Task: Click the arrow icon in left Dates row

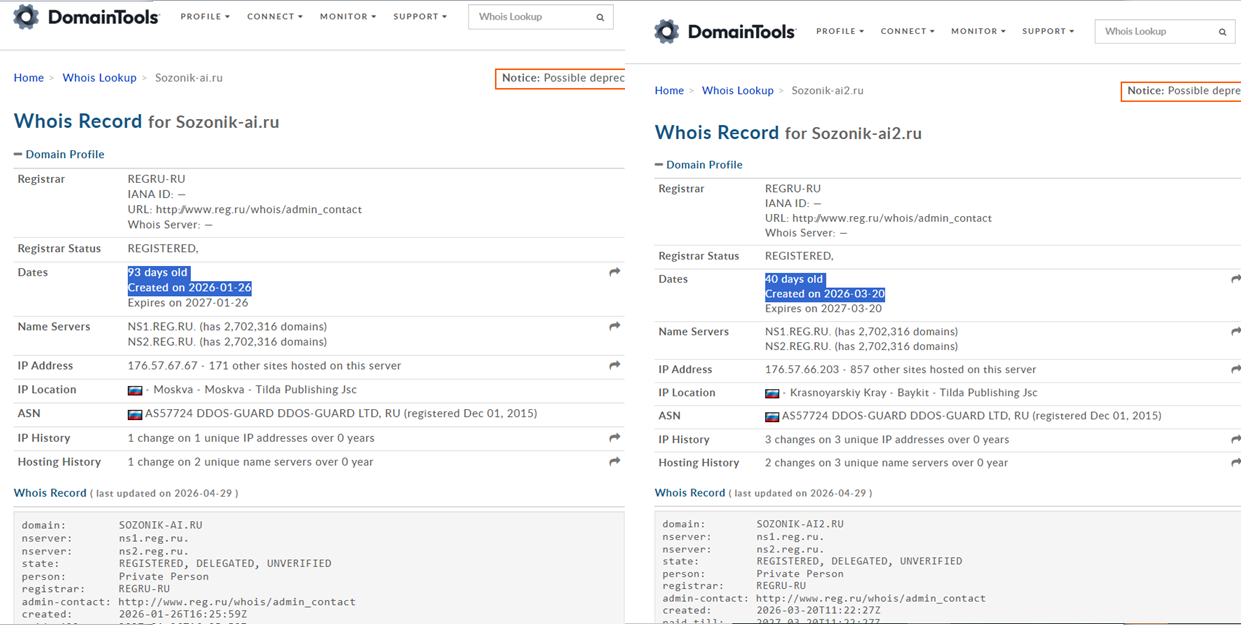Action: 614,272
